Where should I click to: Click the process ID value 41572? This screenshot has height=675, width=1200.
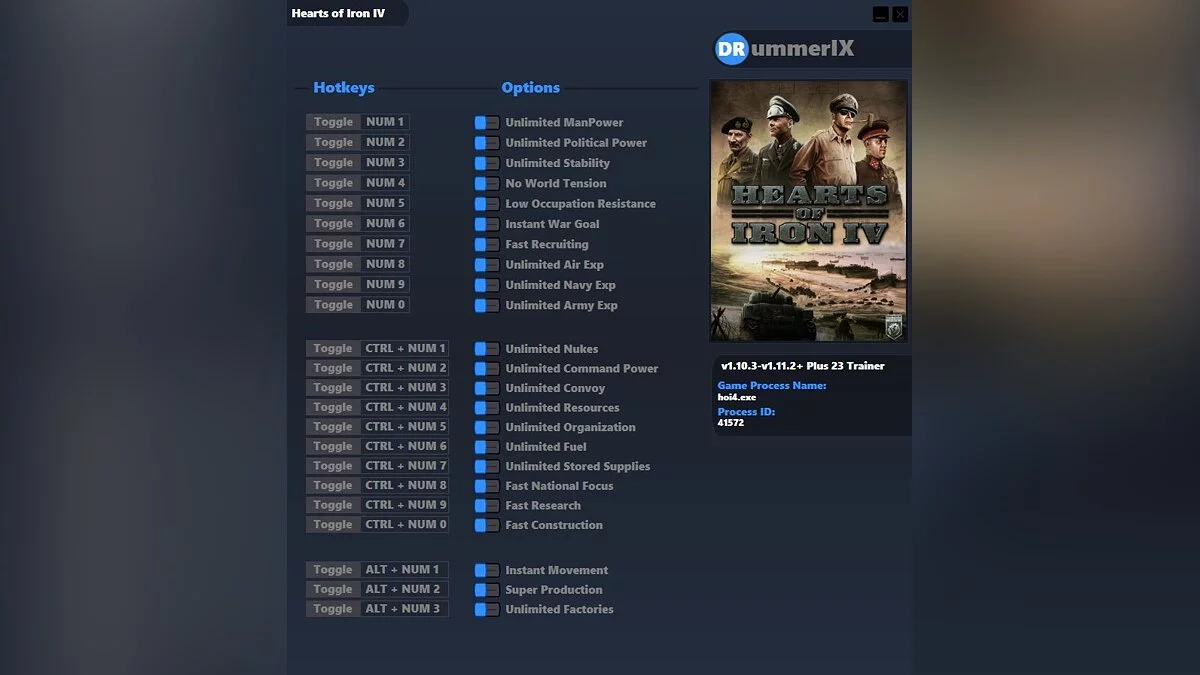tap(731, 423)
